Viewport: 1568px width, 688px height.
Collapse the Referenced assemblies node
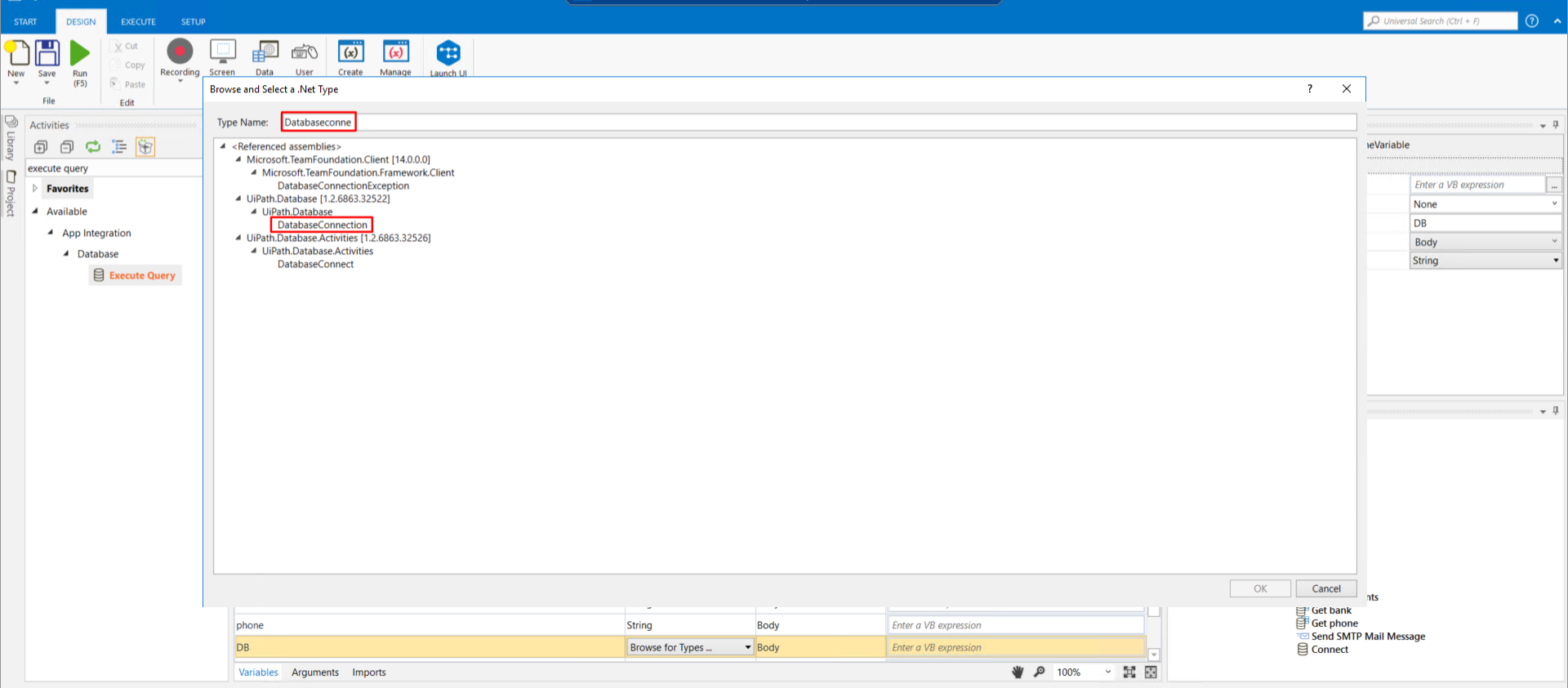pos(223,146)
